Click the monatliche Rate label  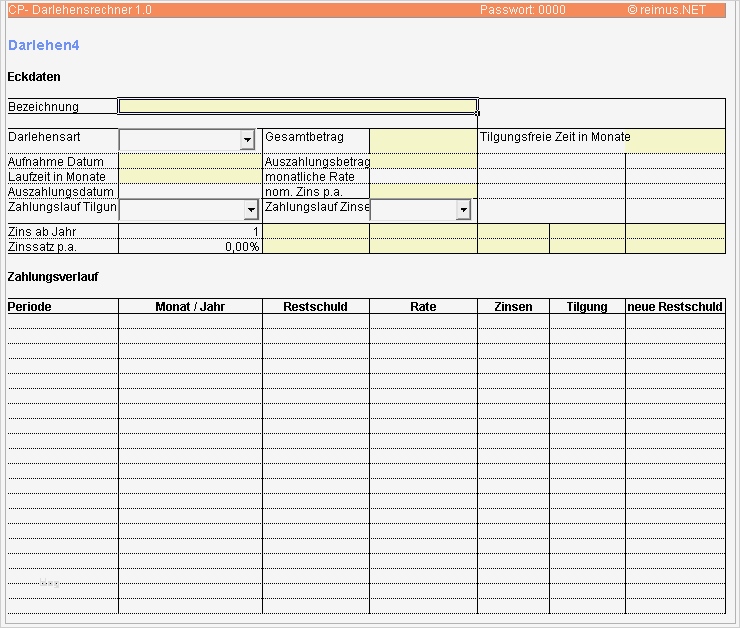point(310,176)
